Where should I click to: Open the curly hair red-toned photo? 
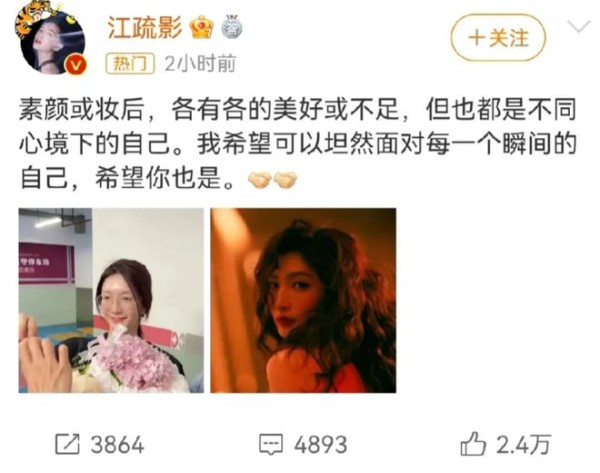(303, 300)
